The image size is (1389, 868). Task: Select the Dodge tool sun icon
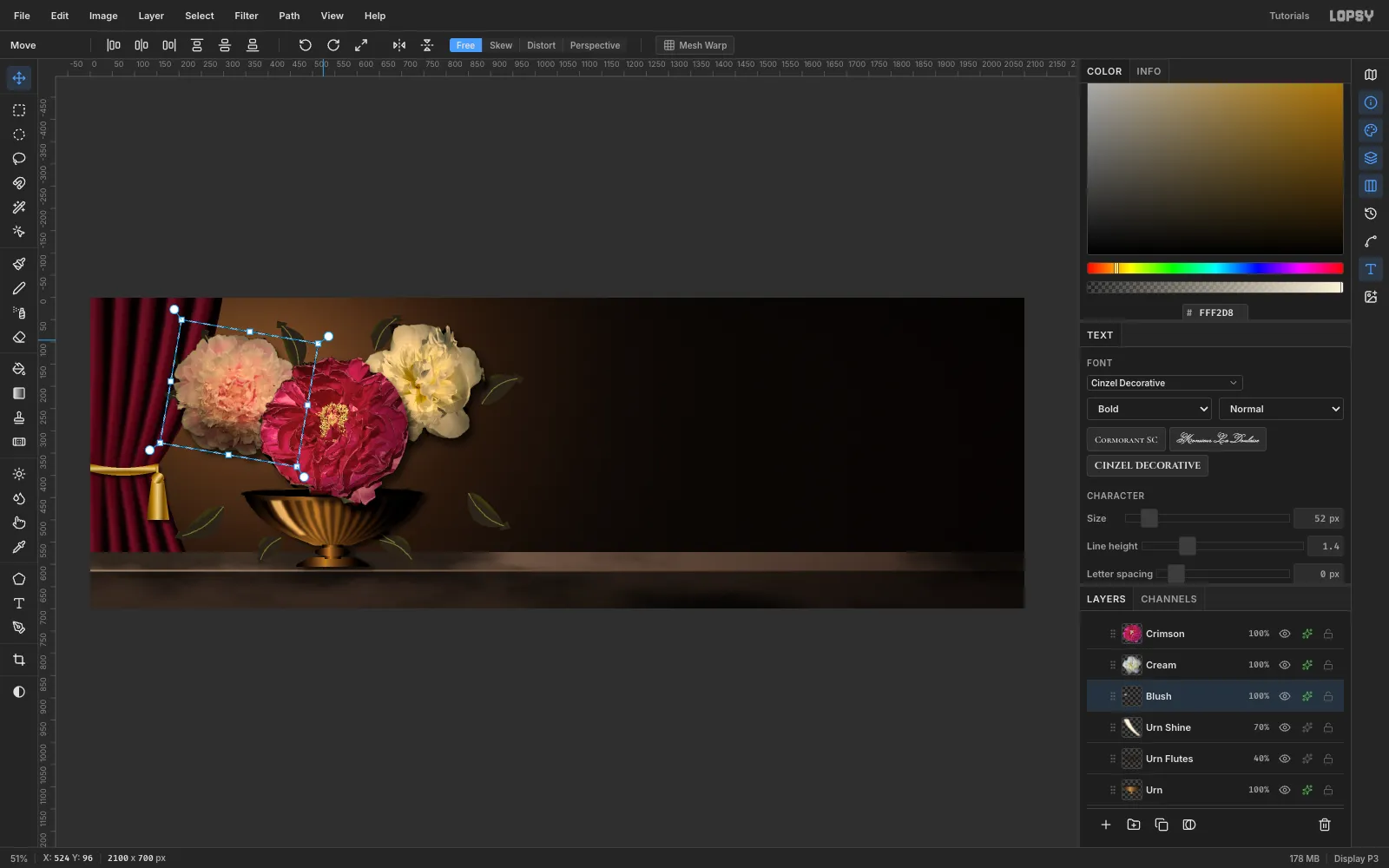18,474
